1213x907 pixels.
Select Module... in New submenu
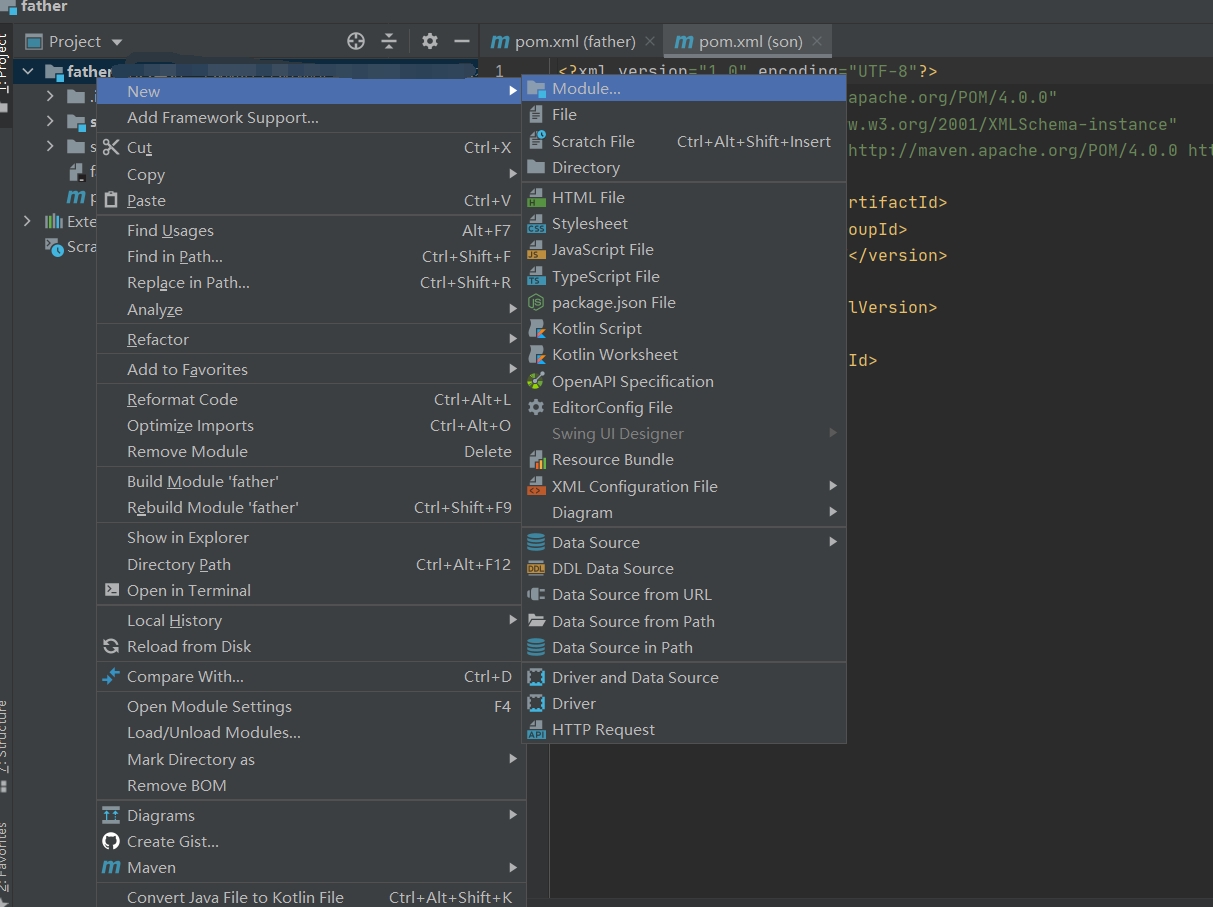click(x=585, y=88)
